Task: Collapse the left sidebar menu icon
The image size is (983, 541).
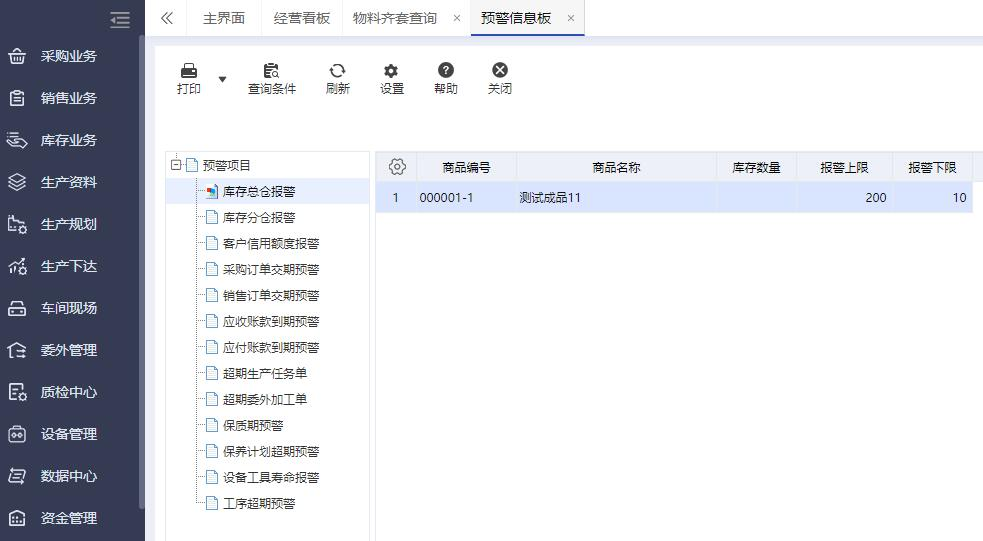Action: (120, 19)
